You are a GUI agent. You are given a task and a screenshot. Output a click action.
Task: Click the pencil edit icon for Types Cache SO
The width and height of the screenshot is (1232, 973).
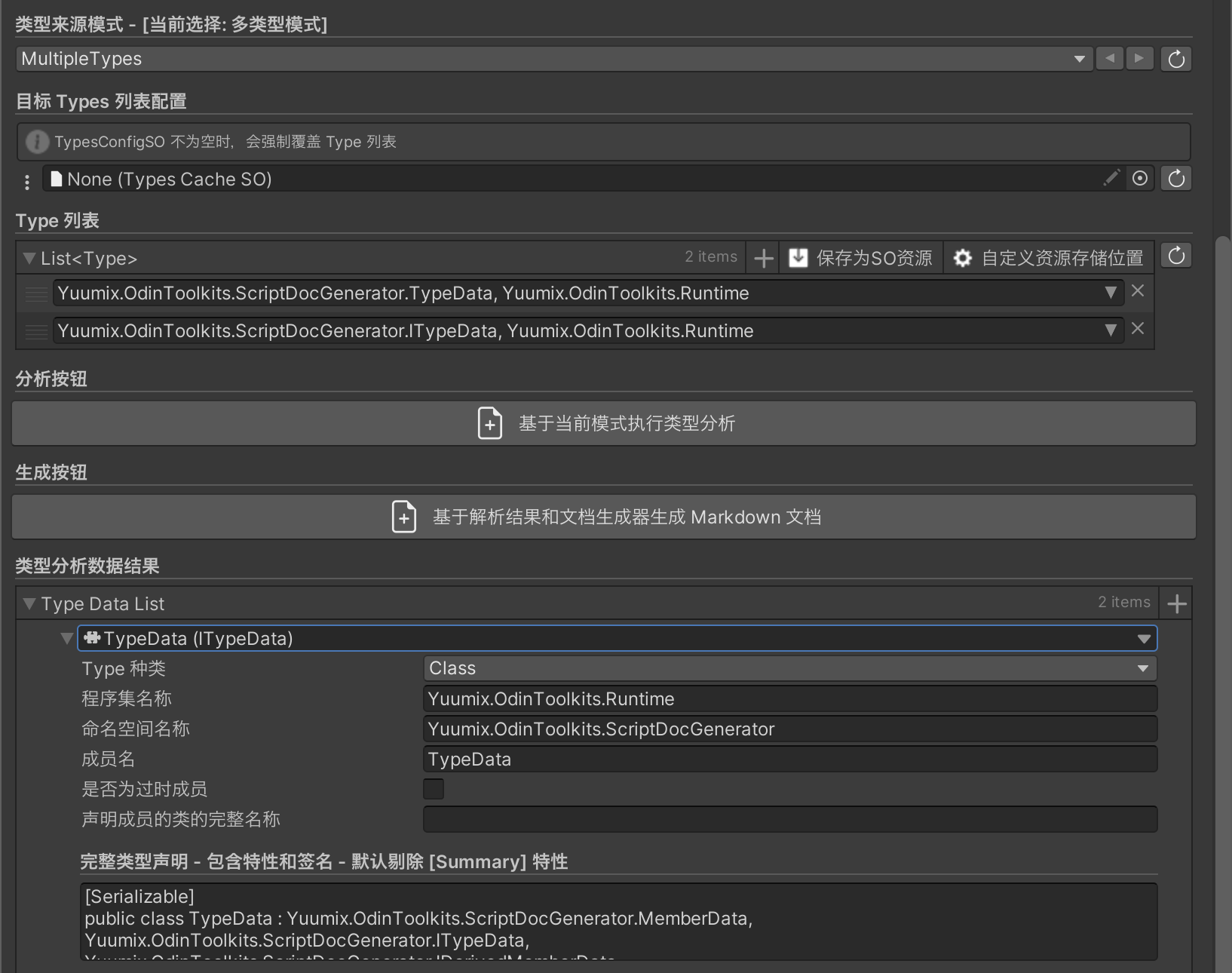pyautogui.click(x=1111, y=179)
